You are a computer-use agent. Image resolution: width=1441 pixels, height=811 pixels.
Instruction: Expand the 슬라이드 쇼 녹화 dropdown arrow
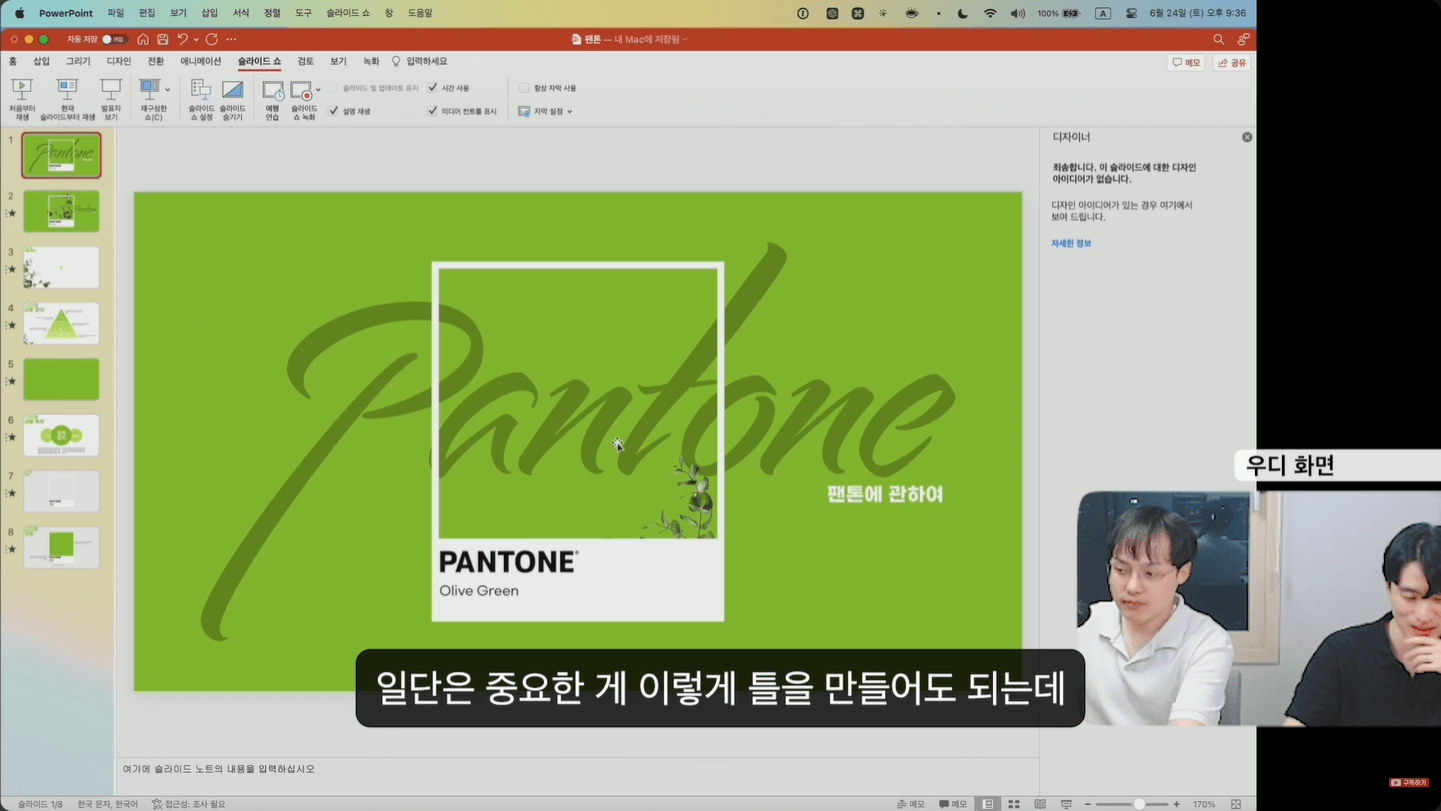(318, 90)
